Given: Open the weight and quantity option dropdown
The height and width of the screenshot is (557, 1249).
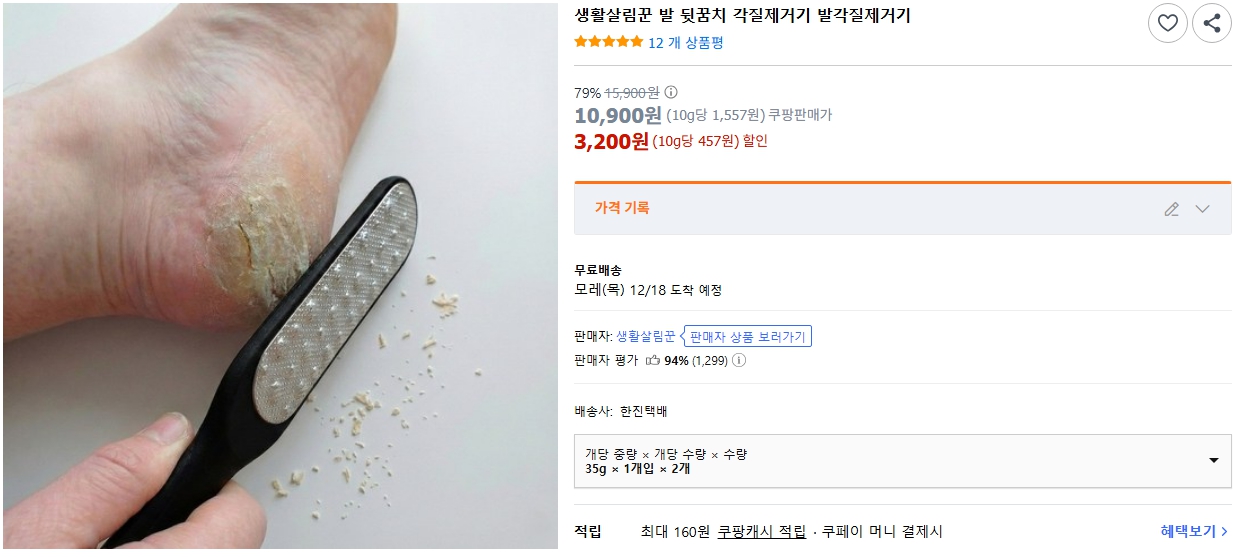Looking at the screenshot, I should pos(1213,461).
